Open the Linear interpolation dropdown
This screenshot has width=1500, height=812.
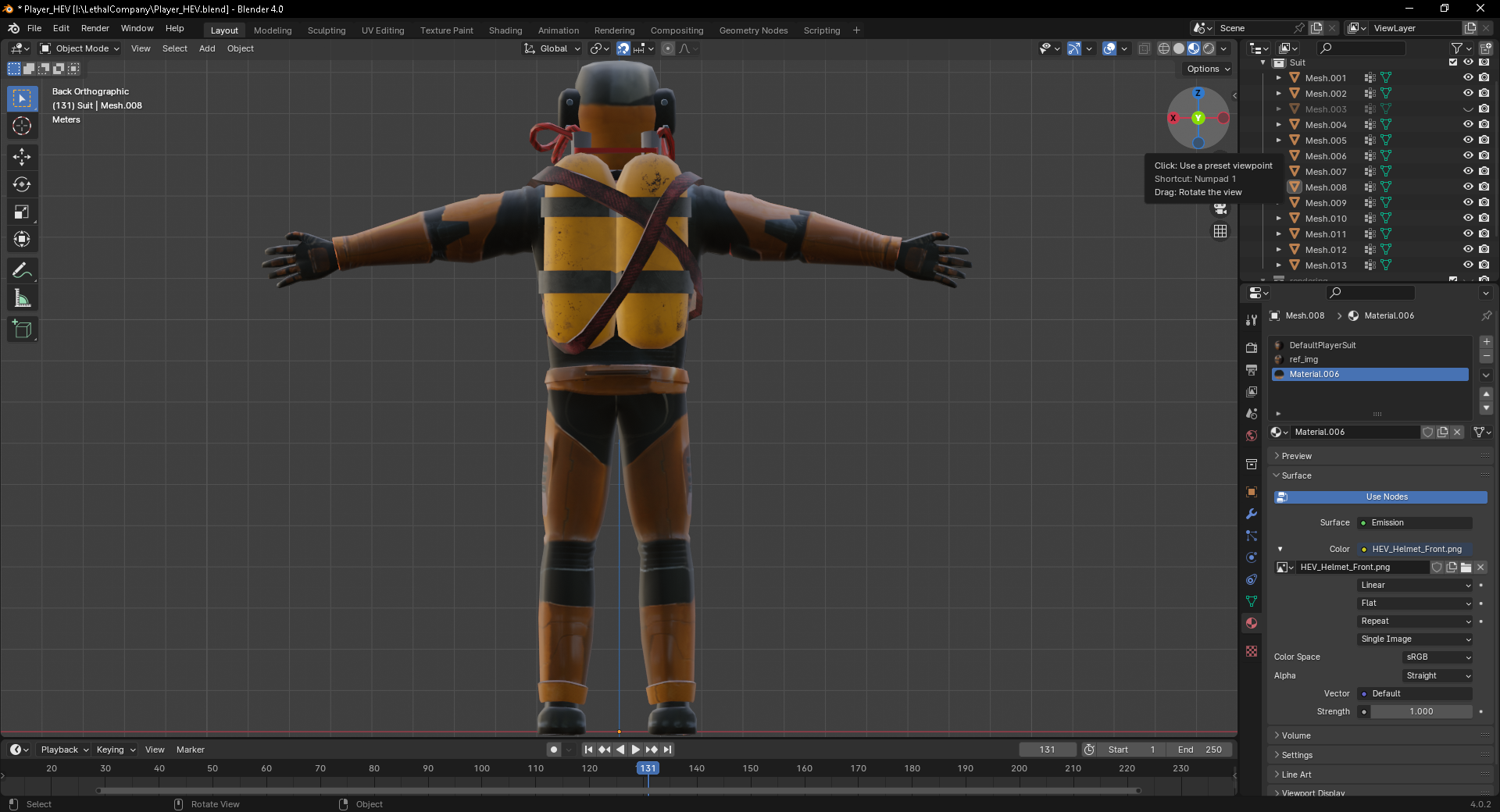point(1416,586)
